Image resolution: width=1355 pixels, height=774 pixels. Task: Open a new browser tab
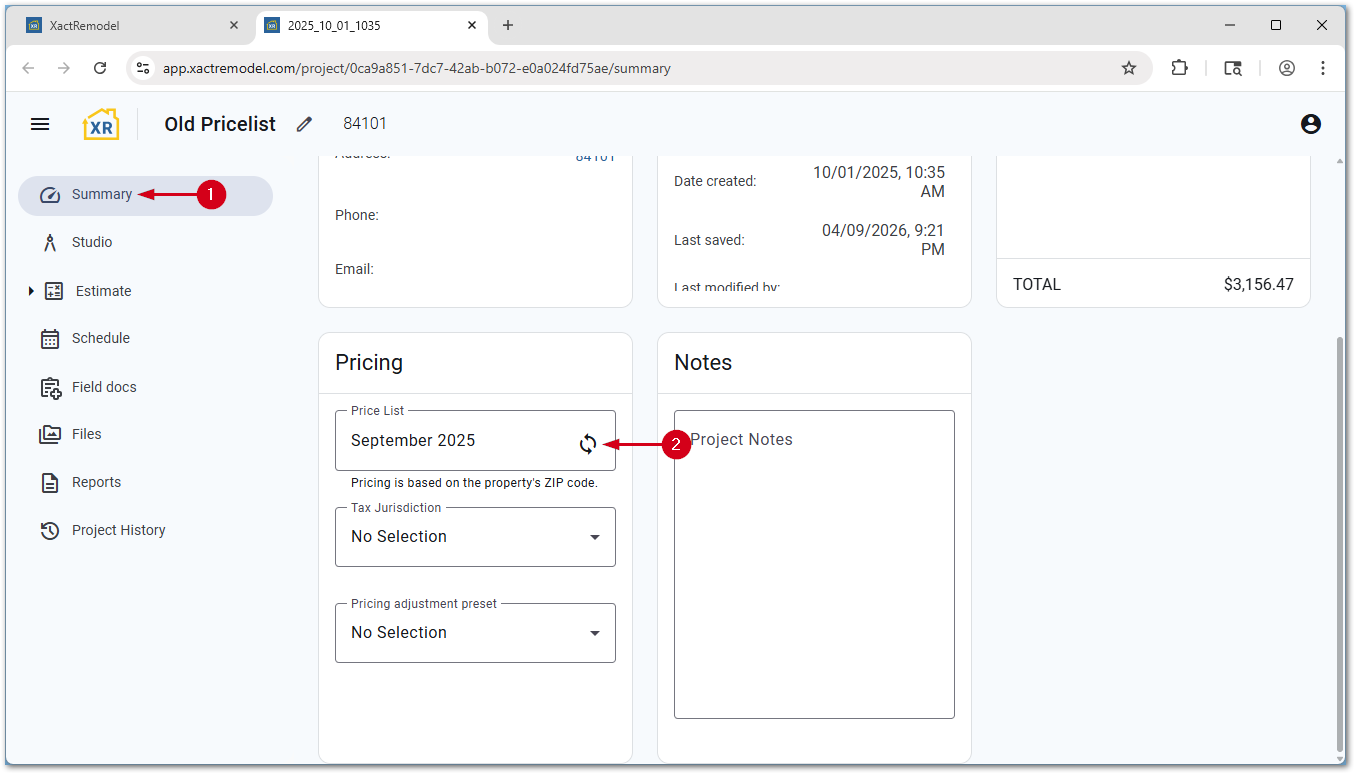click(x=508, y=25)
